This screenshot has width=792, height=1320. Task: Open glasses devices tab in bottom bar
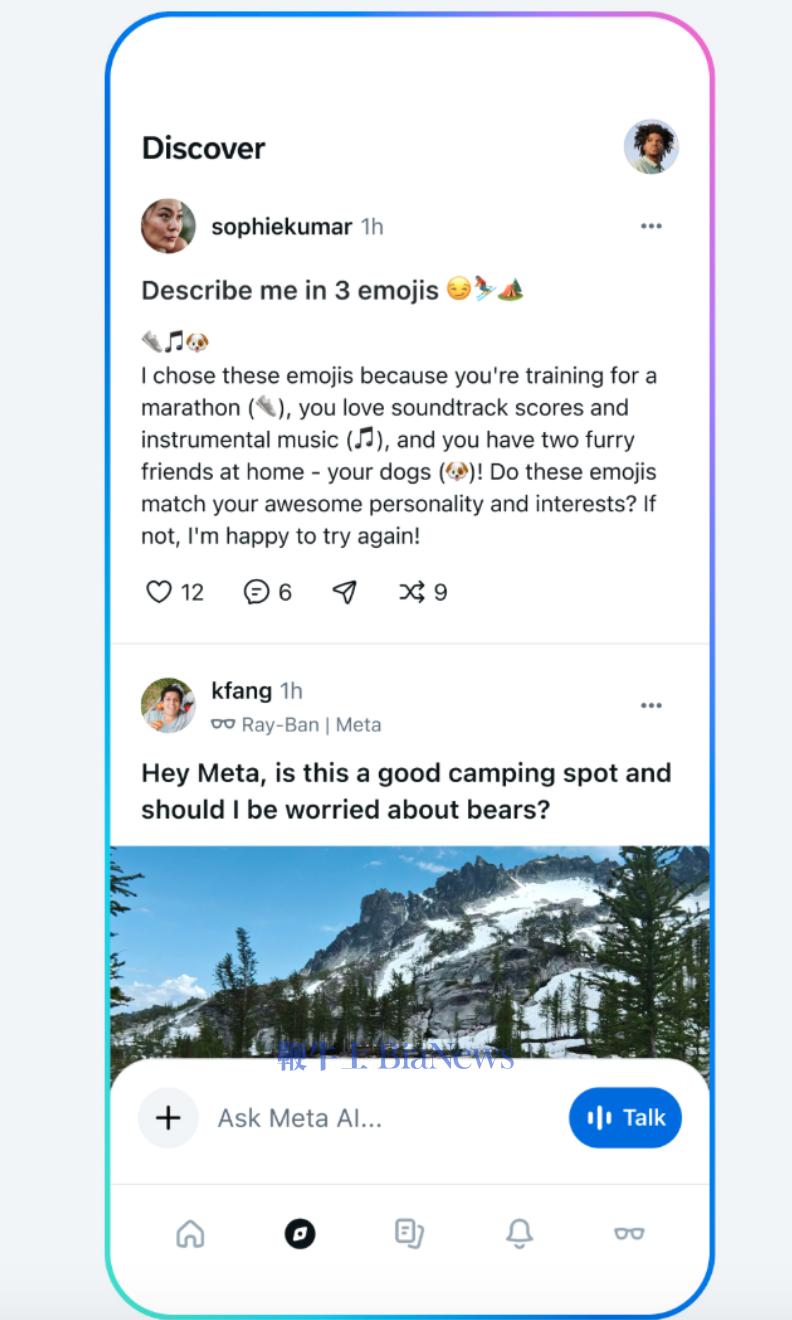pyautogui.click(x=629, y=1234)
